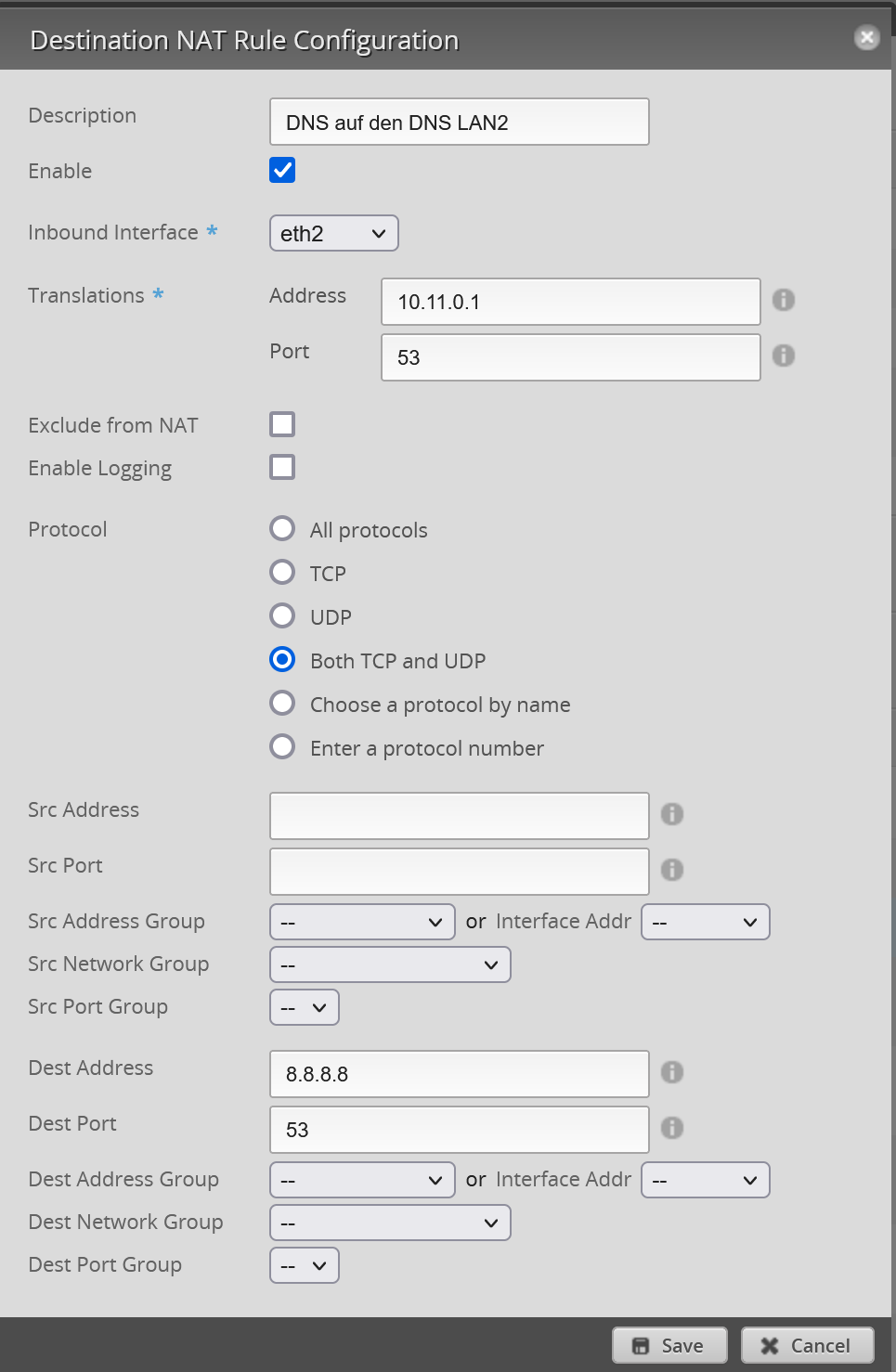This screenshot has height=1372, width=896.
Task: Click info icon beside Dest Address field
Action: (671, 1072)
